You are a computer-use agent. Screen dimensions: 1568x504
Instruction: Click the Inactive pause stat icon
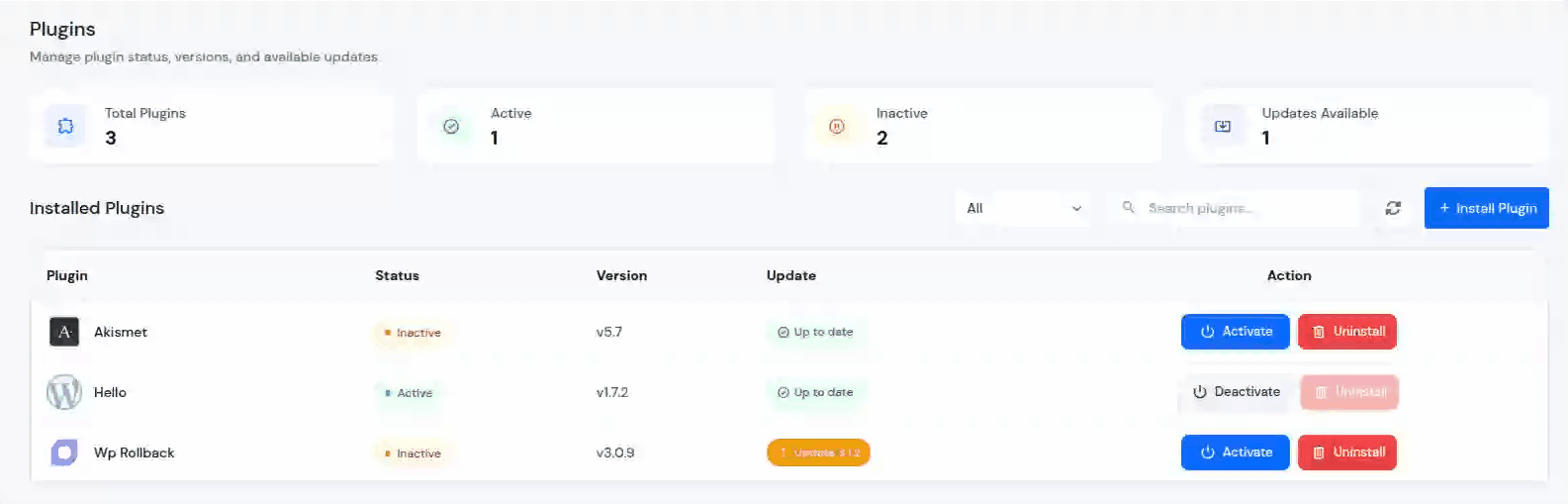coord(837,126)
